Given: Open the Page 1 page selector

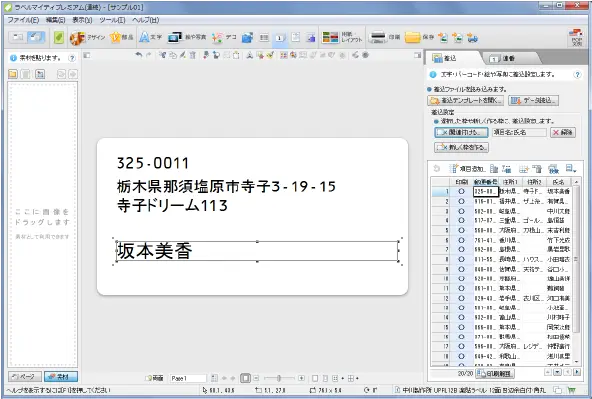Looking at the screenshot, I should [x=188, y=378].
